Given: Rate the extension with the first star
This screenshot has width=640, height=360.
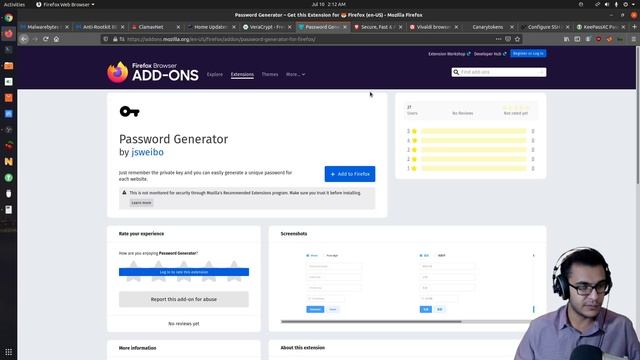Looking at the screenshot, I should pyautogui.click(x=133, y=271).
